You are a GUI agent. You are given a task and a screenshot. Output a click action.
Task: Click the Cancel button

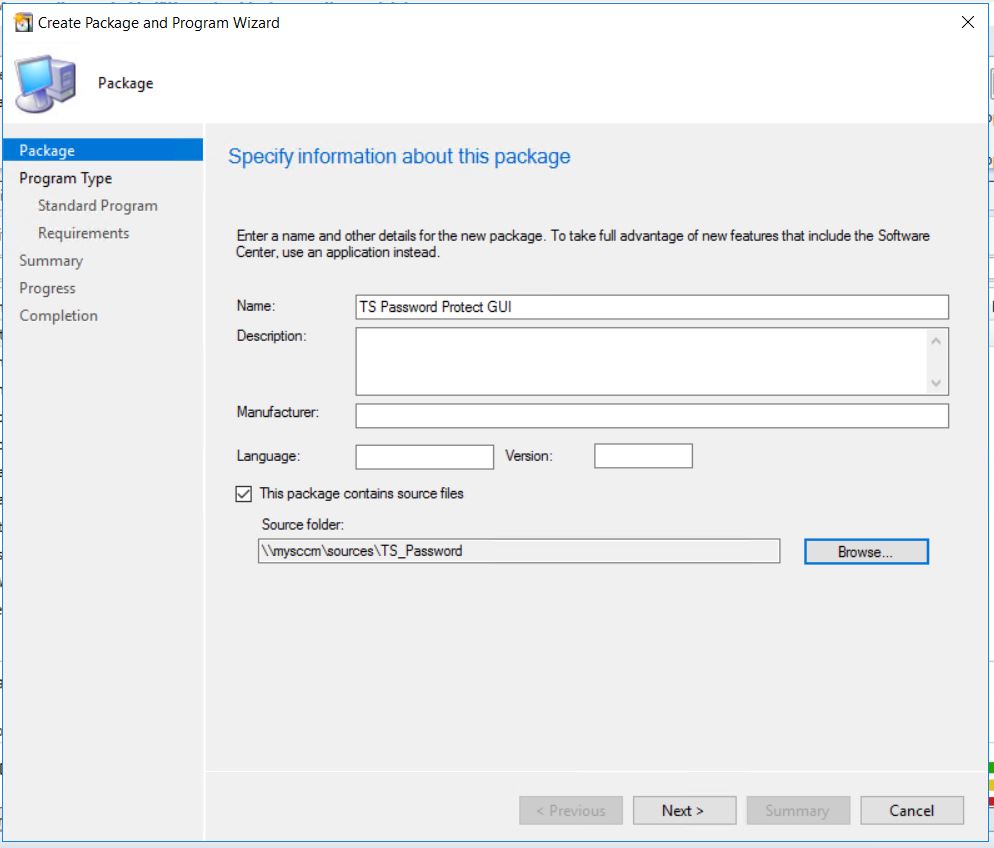(911, 810)
